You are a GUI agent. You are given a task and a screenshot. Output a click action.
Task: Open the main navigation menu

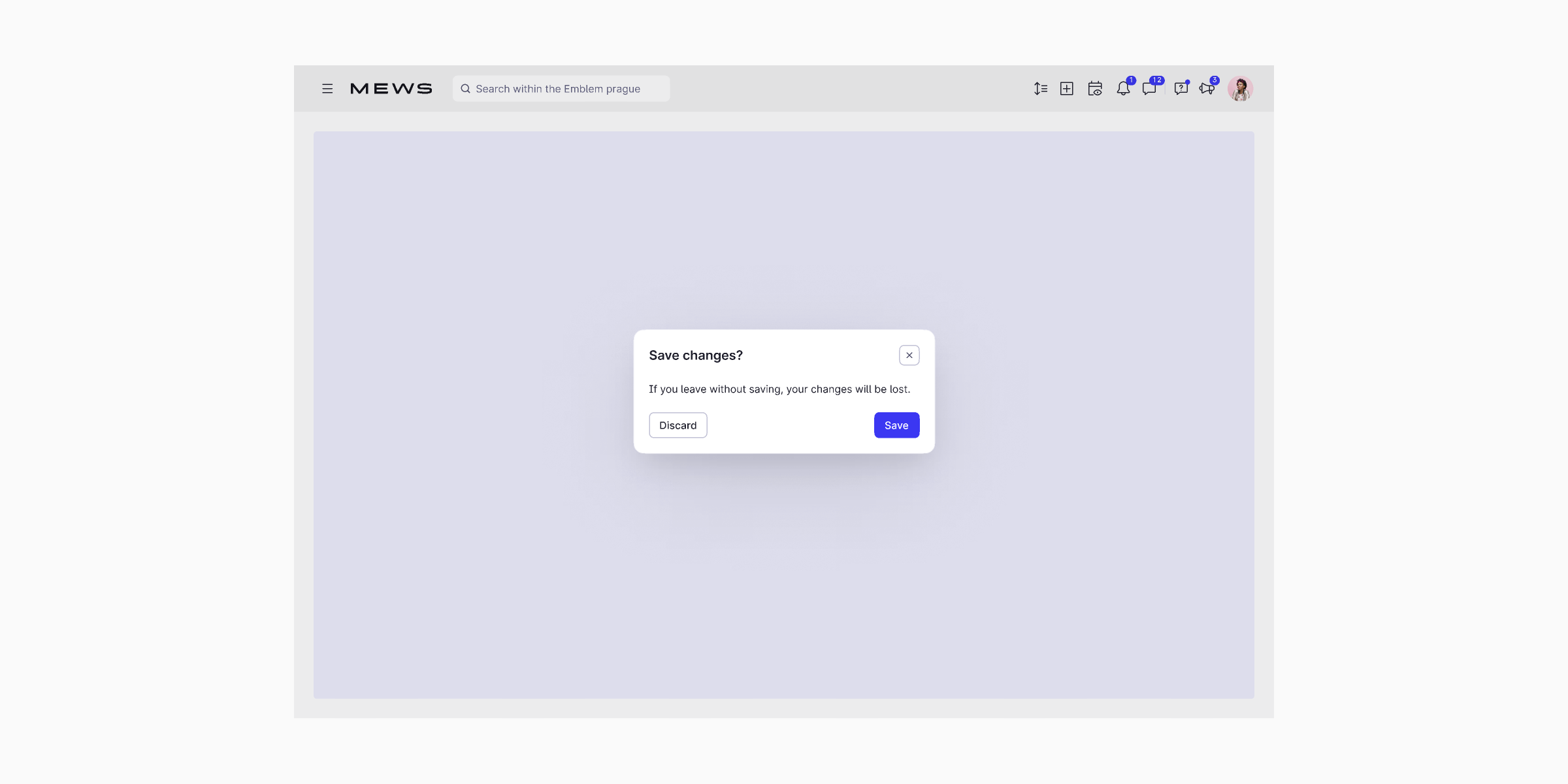pyautogui.click(x=327, y=88)
